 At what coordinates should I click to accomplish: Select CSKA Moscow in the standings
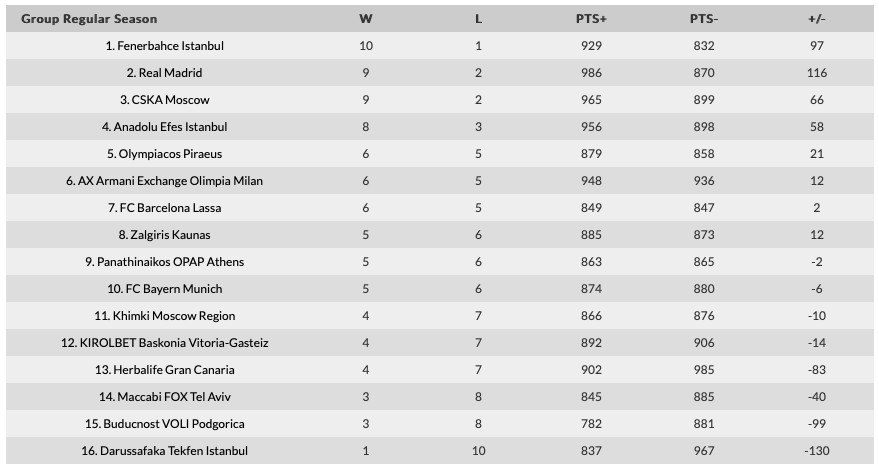click(171, 100)
